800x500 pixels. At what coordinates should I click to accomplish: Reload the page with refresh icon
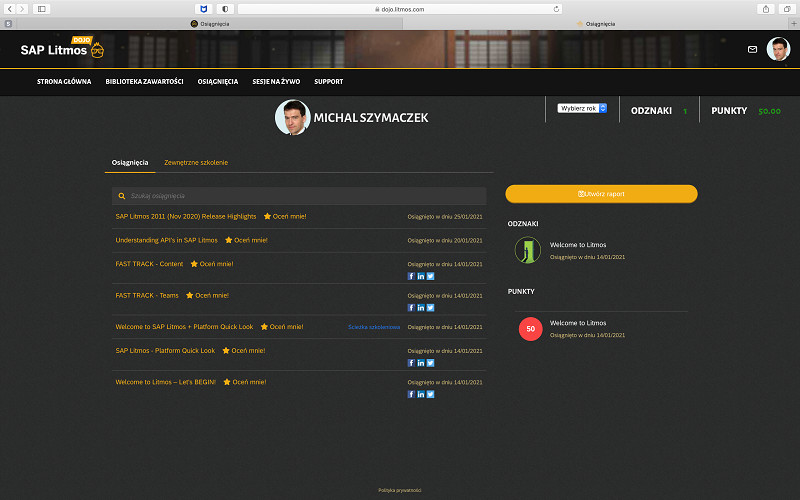pos(556,9)
